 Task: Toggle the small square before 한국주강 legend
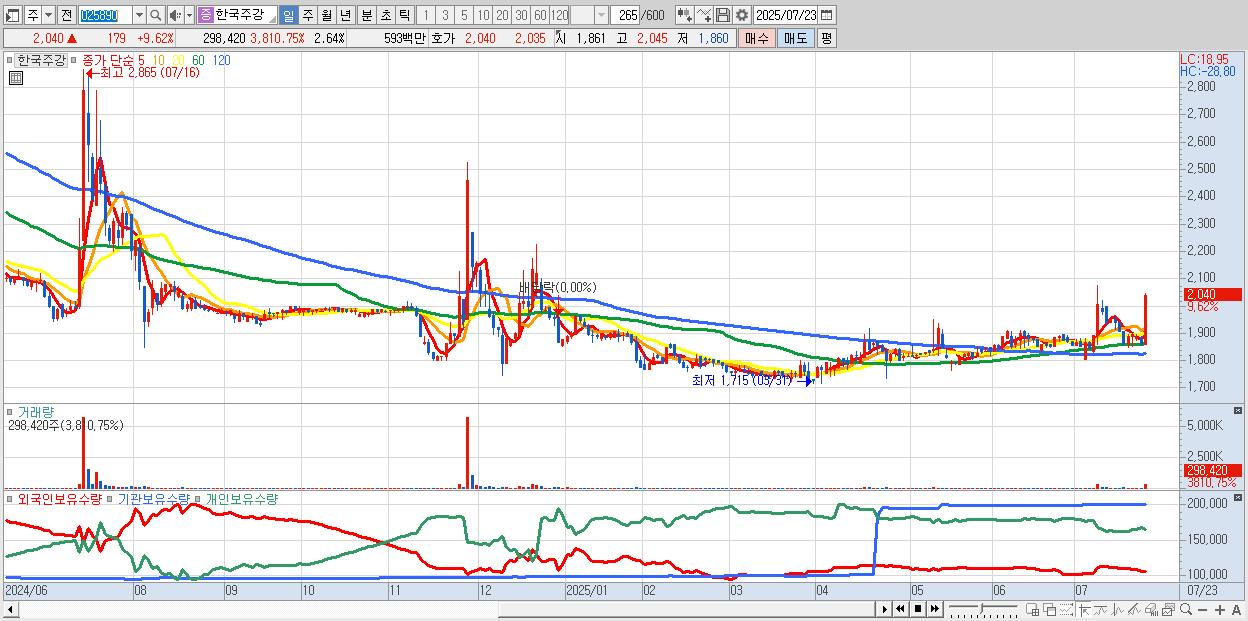pyautogui.click(x=9, y=60)
